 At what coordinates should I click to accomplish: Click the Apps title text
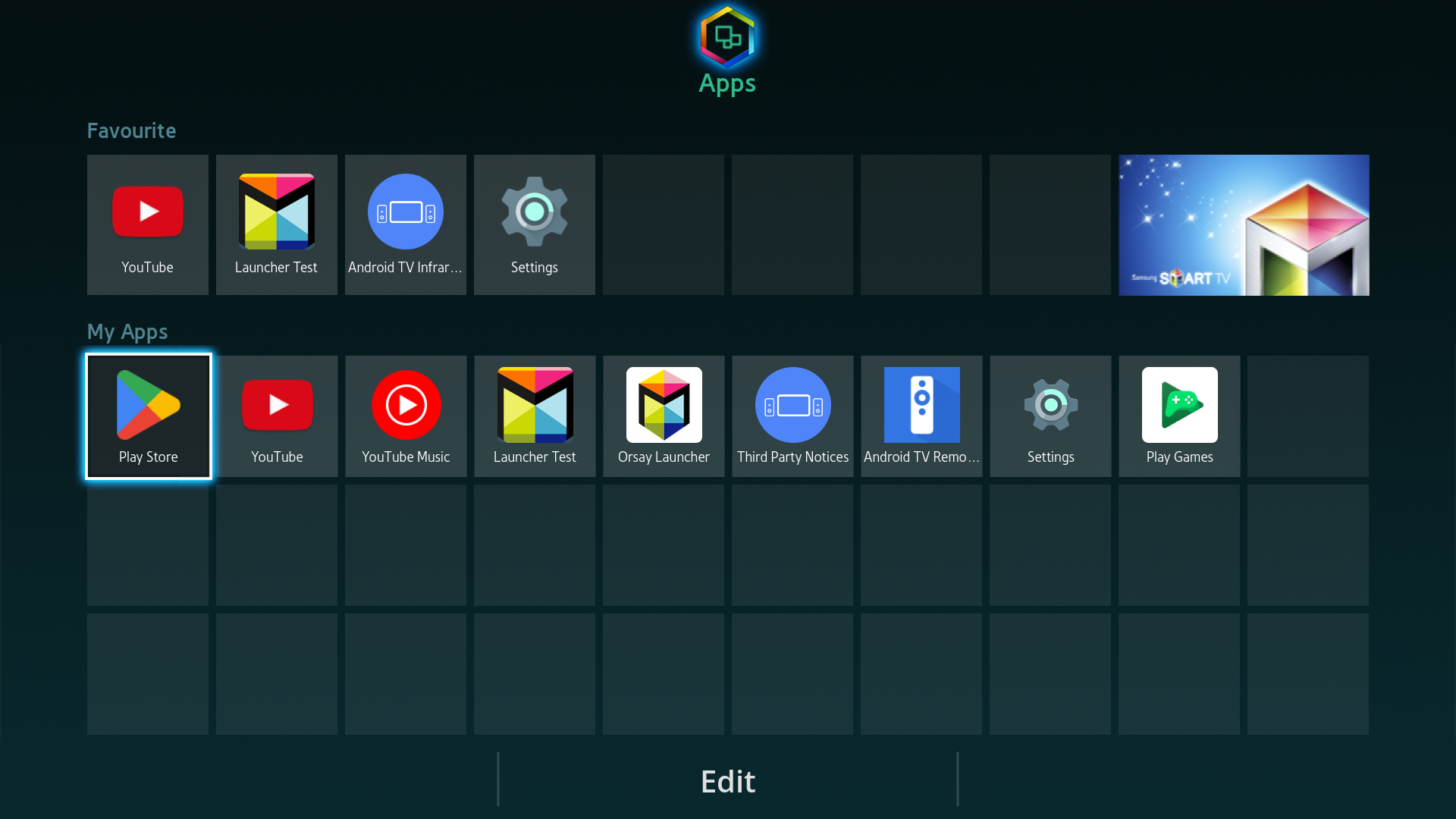tap(727, 83)
